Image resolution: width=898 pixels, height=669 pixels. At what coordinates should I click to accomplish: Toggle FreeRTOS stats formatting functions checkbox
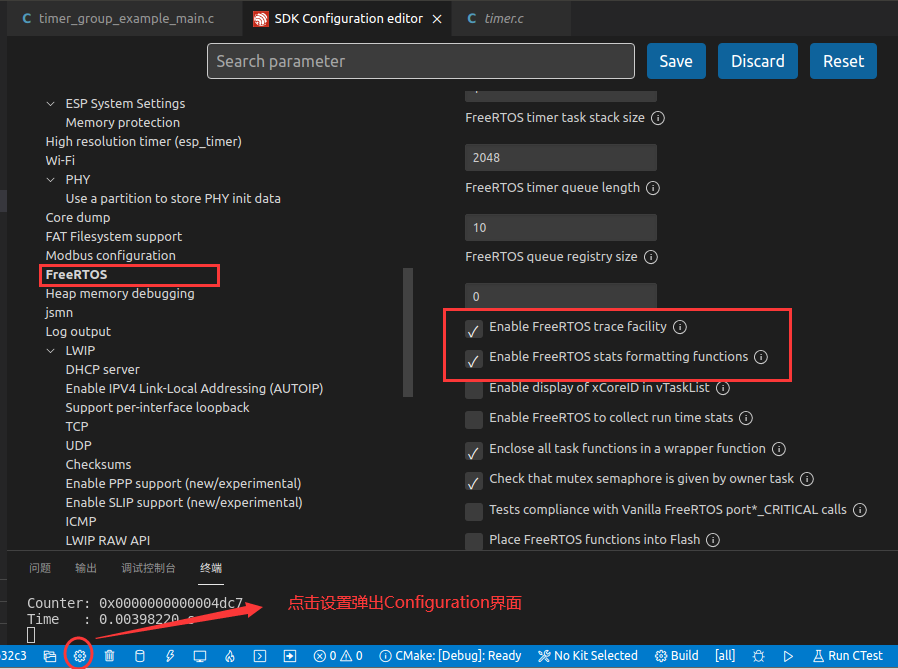[x=474, y=359]
